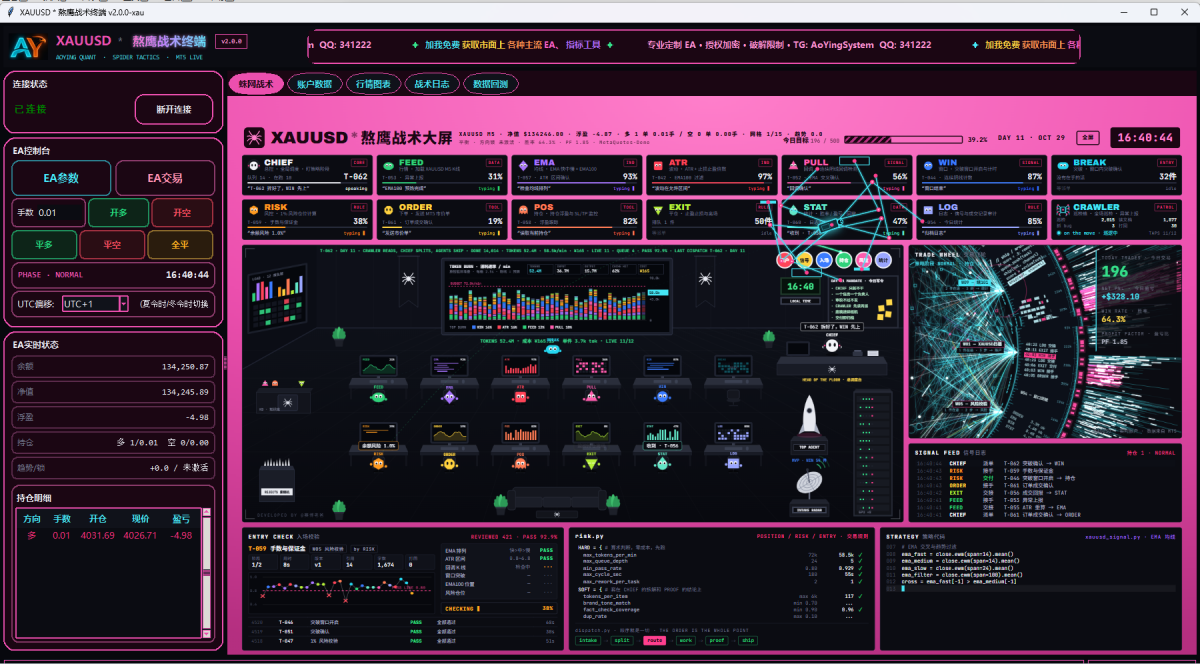
Task: Click the 39.2% daily target progress bar
Action: pos(905,140)
